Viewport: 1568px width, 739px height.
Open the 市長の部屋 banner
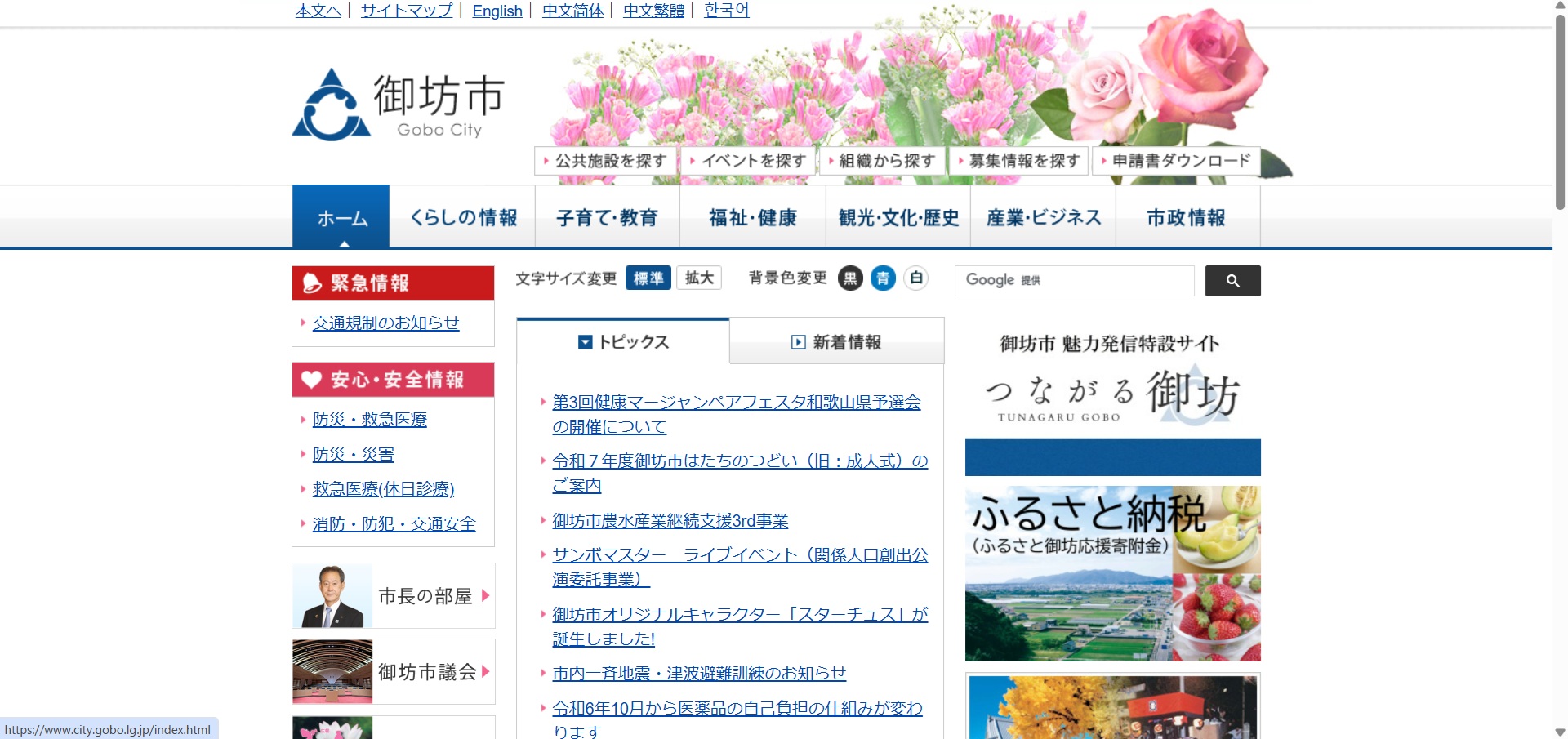(x=394, y=596)
